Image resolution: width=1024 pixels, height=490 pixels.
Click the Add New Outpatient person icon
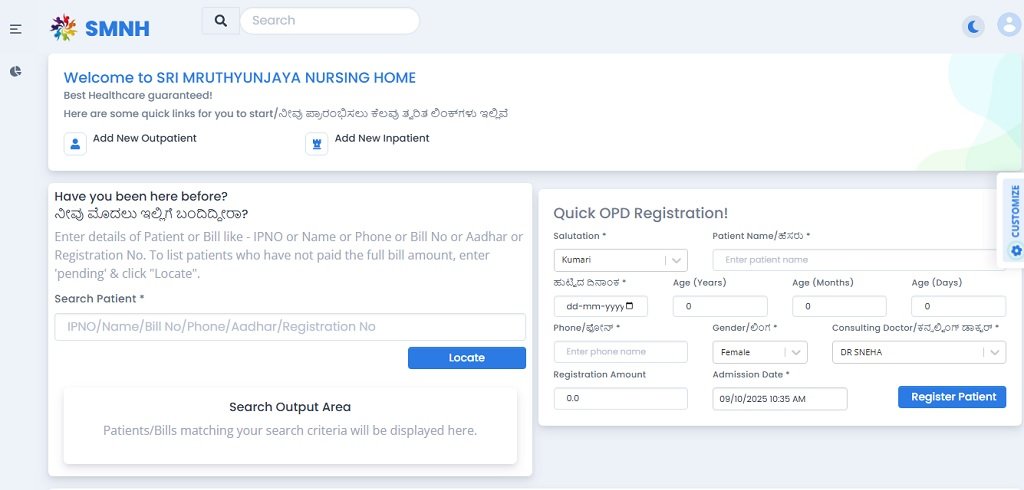click(x=75, y=143)
